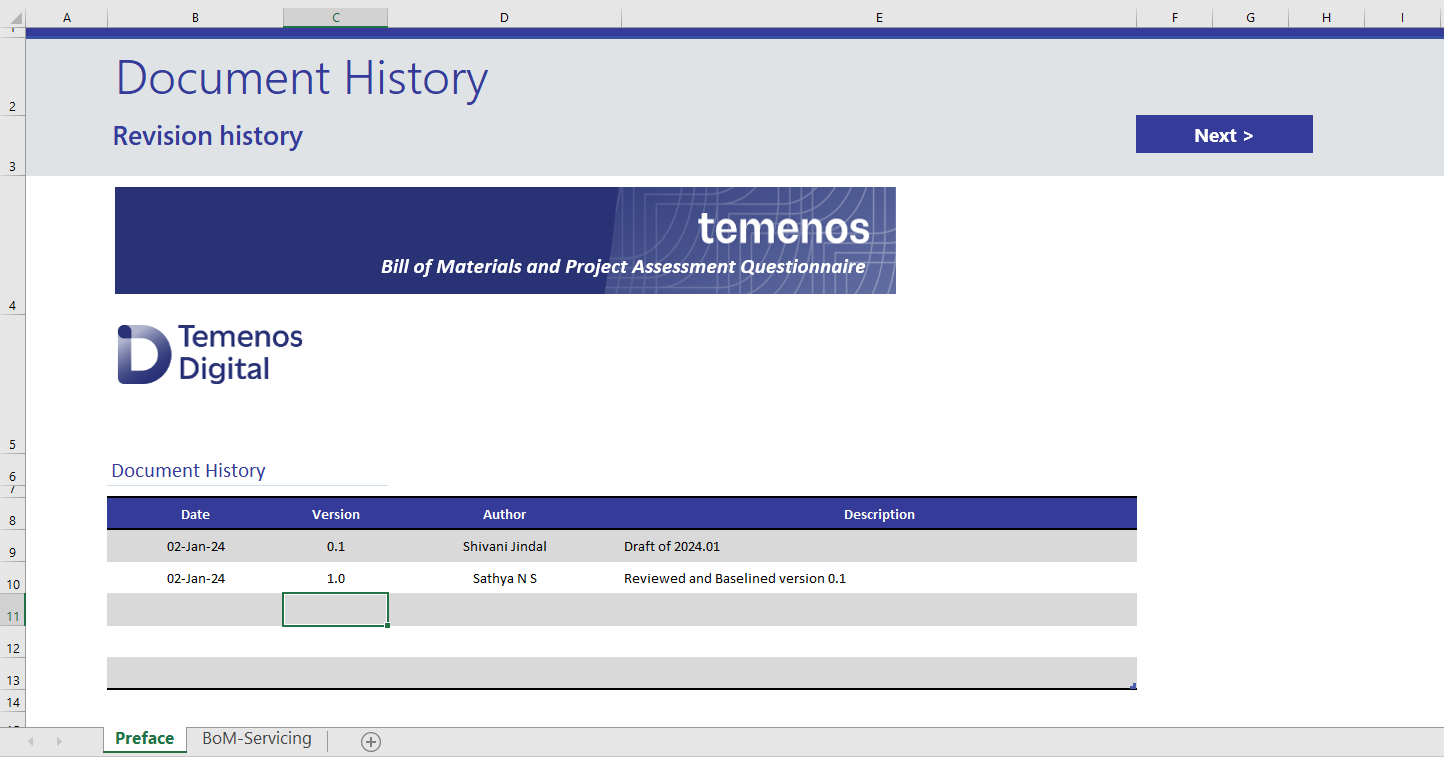Select row 3 header
The height and width of the screenshot is (757, 1444).
tap(12, 146)
